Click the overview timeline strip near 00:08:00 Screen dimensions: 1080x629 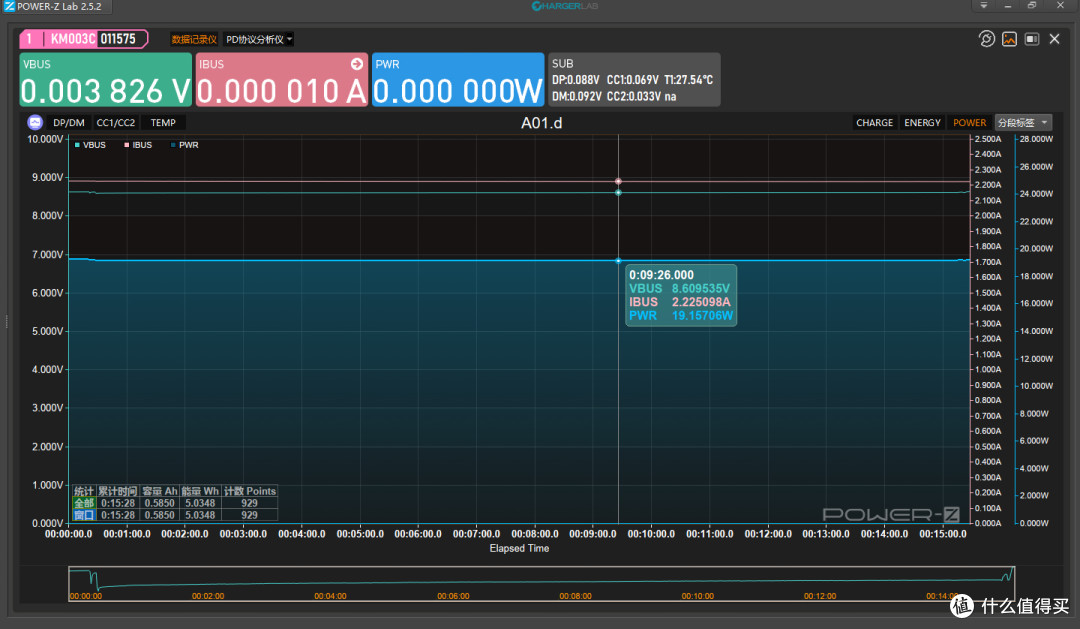(575, 584)
